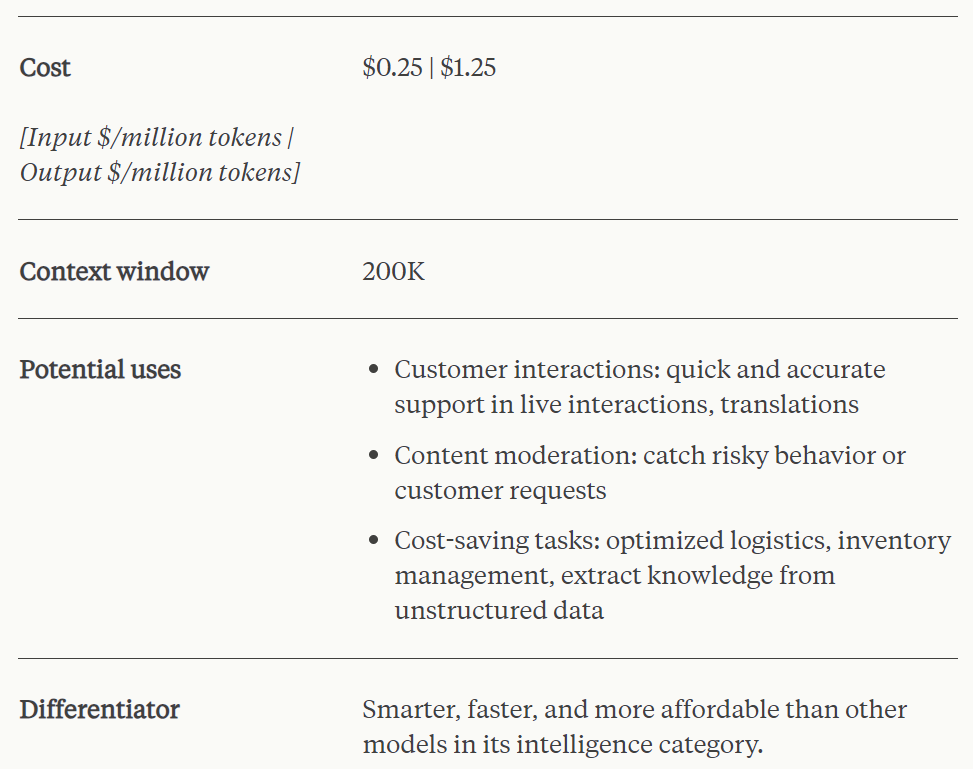The height and width of the screenshot is (769, 973).
Task: Click the Cost-saving tasks bullet text
Action: click(x=672, y=540)
